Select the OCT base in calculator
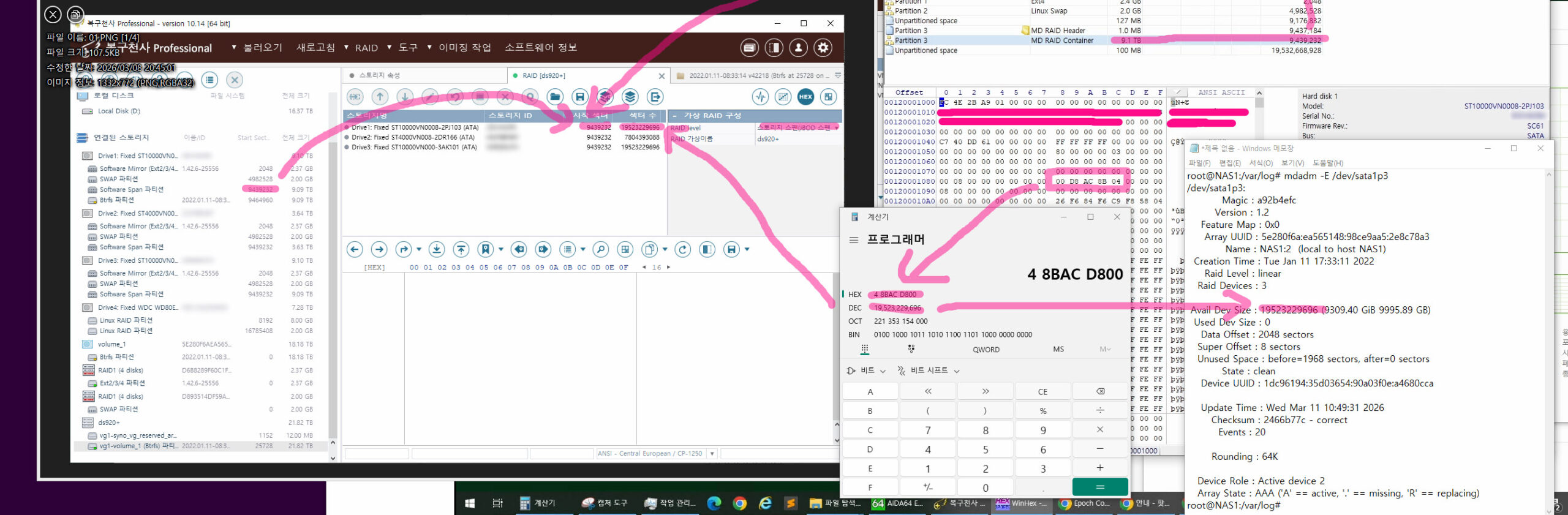1568x515 pixels. [x=855, y=321]
